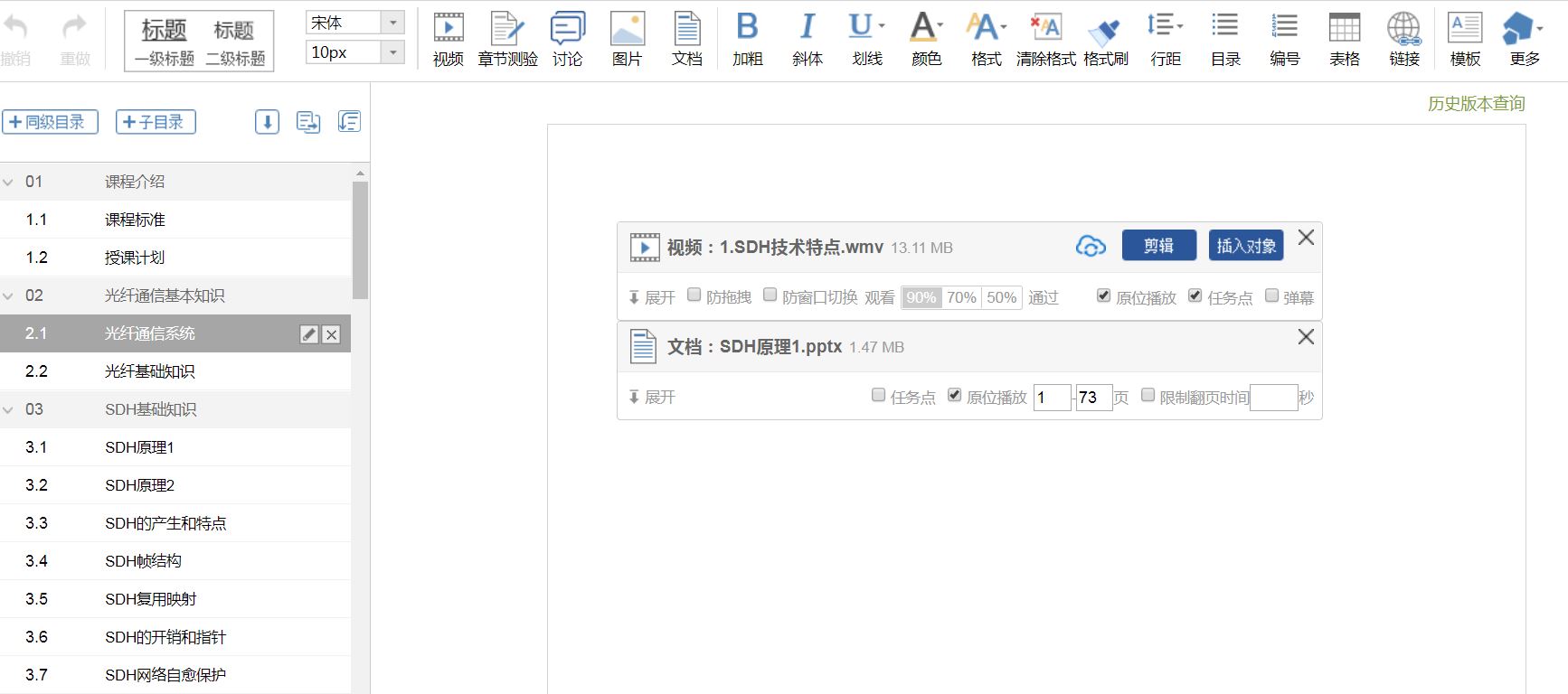This screenshot has height=694, width=1568.
Task: Check 任务点 for the SDH原理1.pptx document
Action: [878, 395]
